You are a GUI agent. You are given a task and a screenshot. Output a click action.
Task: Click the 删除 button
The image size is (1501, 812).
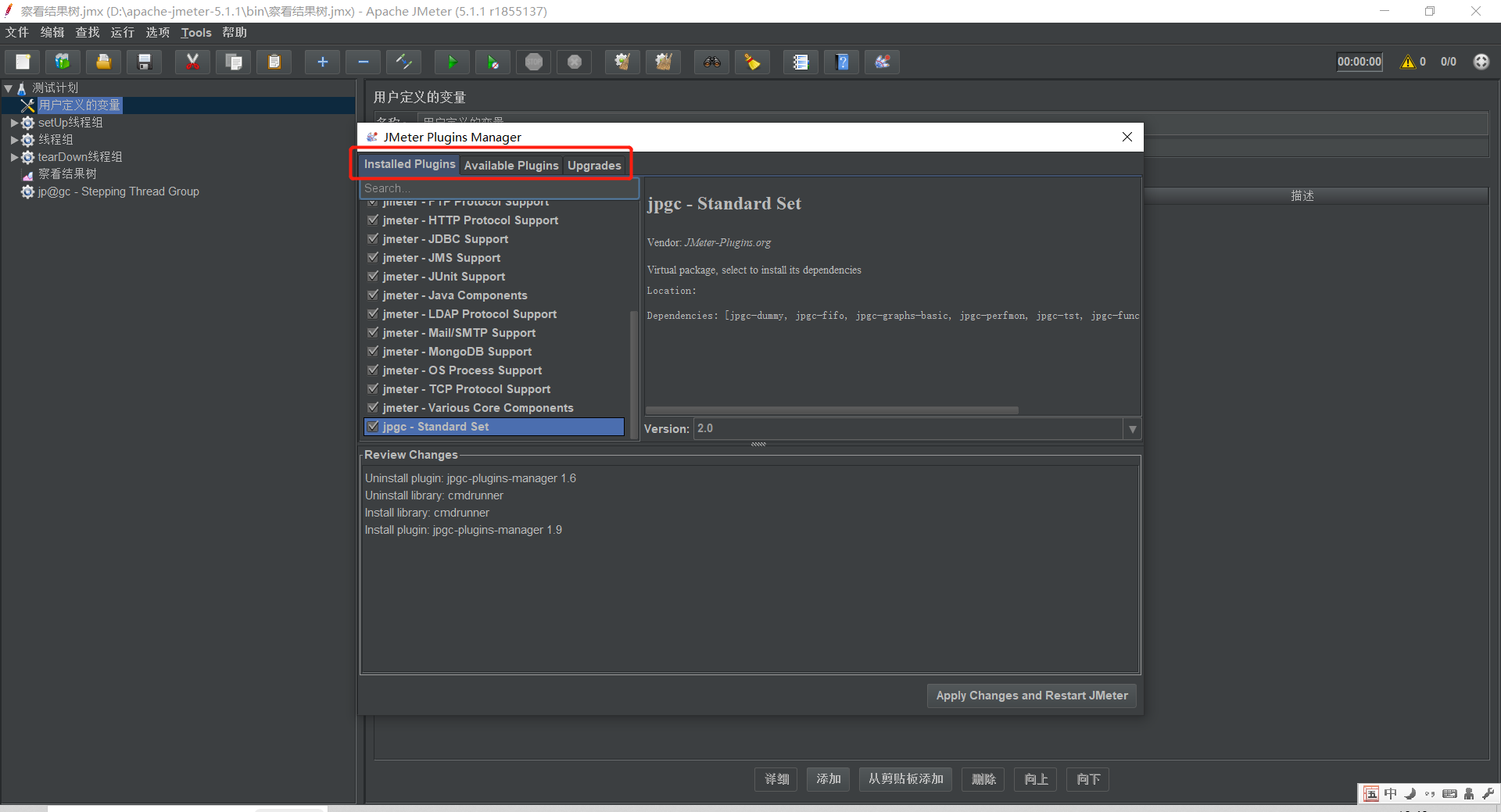983,779
